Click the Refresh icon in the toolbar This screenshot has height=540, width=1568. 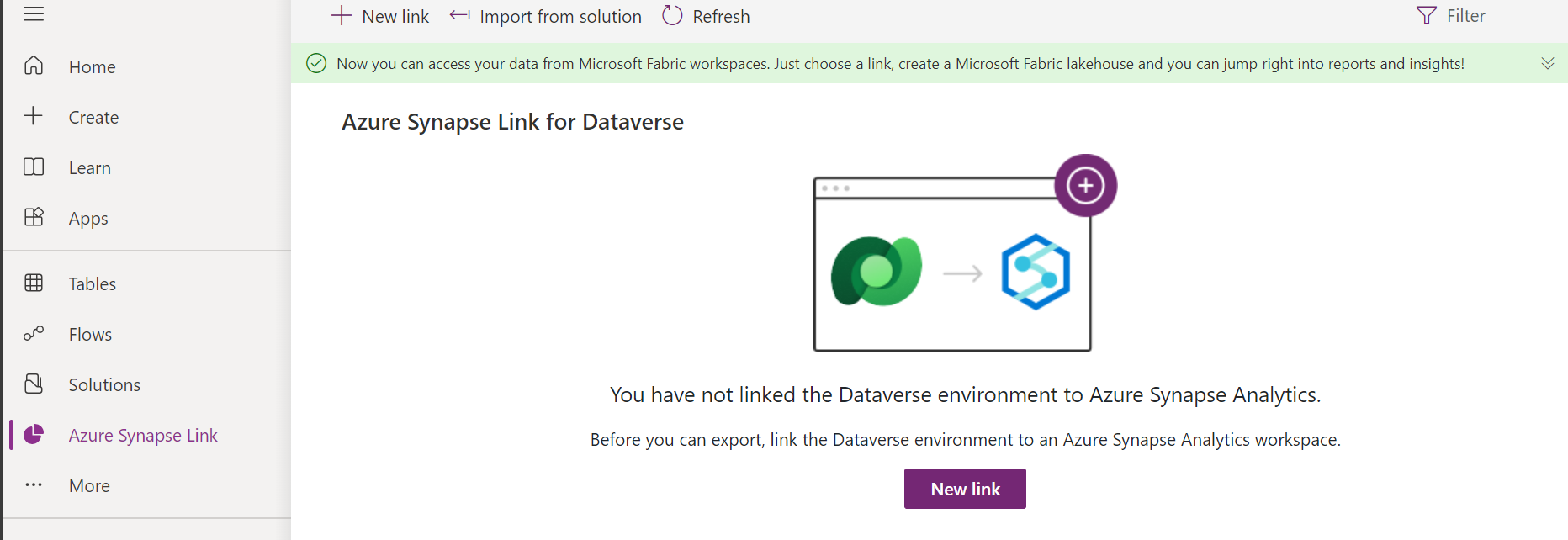(671, 15)
